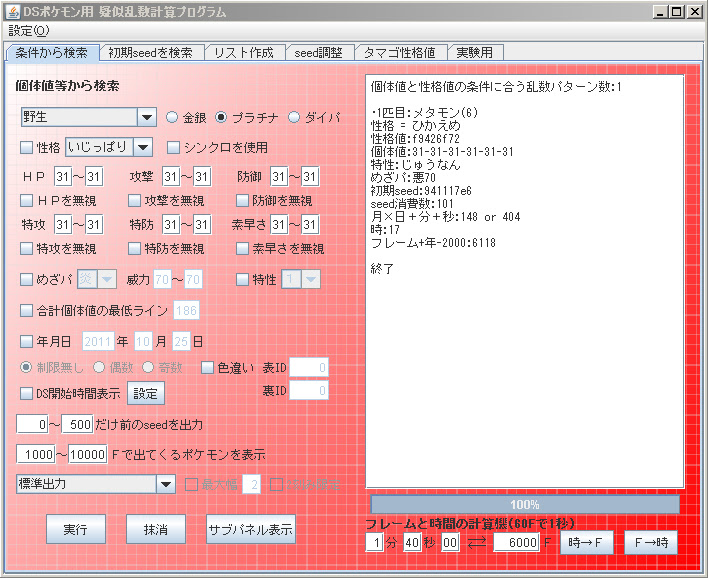Screen dimensions: 708x578
Task: Click the 時→F convert button
Action: pos(586,542)
